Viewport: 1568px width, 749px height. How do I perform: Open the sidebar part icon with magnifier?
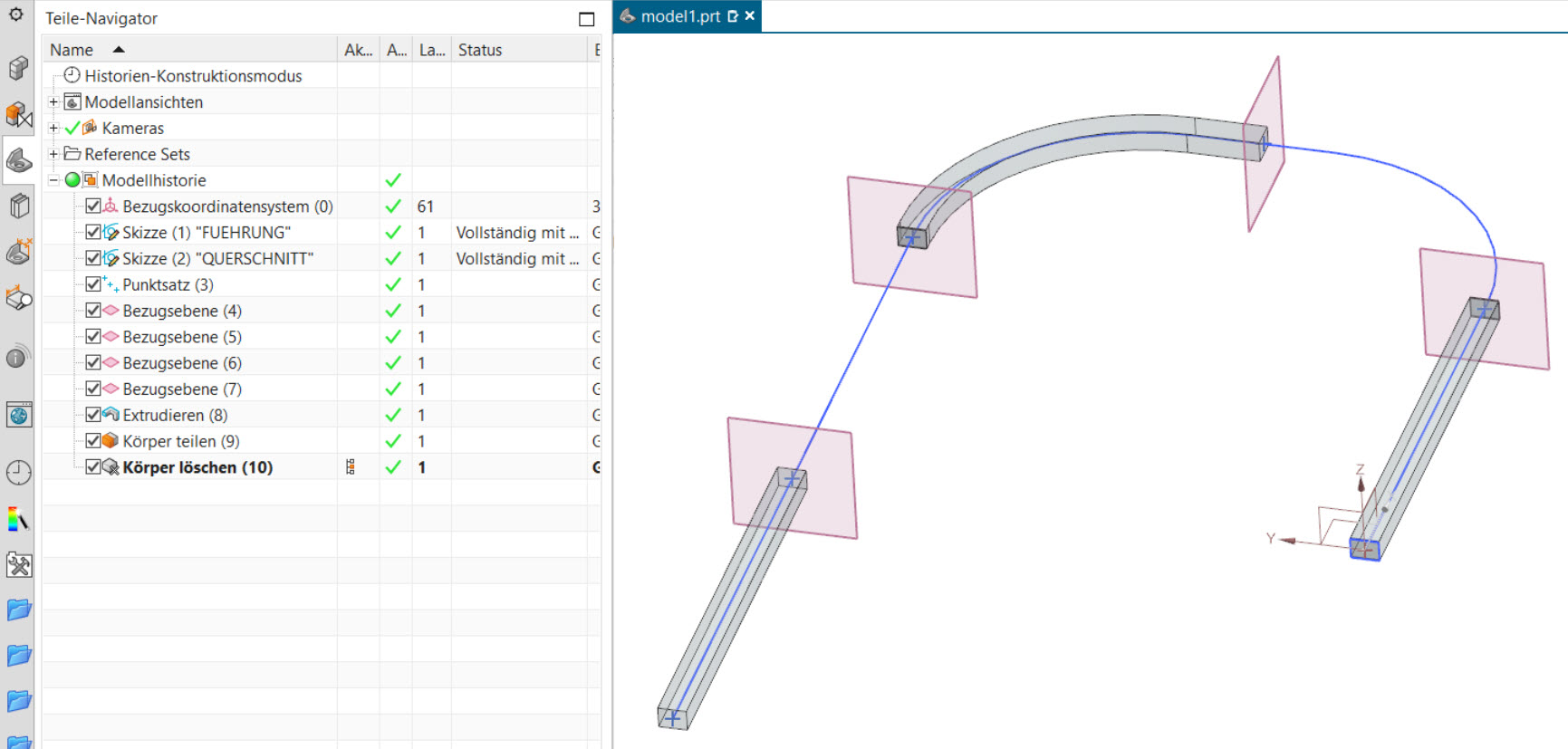click(18, 297)
